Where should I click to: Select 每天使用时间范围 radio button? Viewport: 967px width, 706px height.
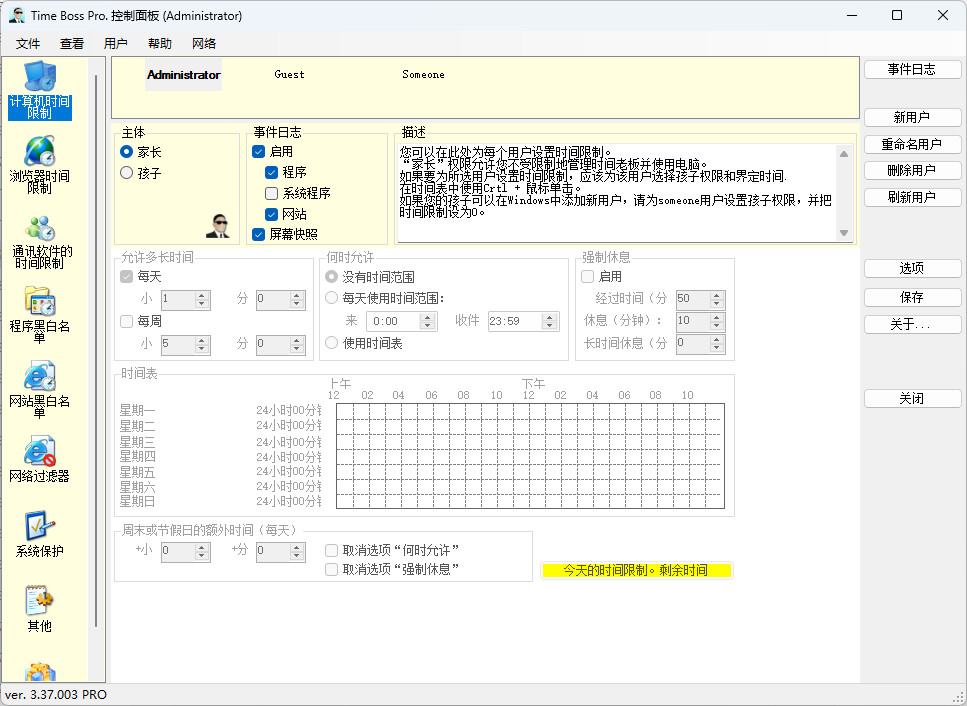click(331, 298)
